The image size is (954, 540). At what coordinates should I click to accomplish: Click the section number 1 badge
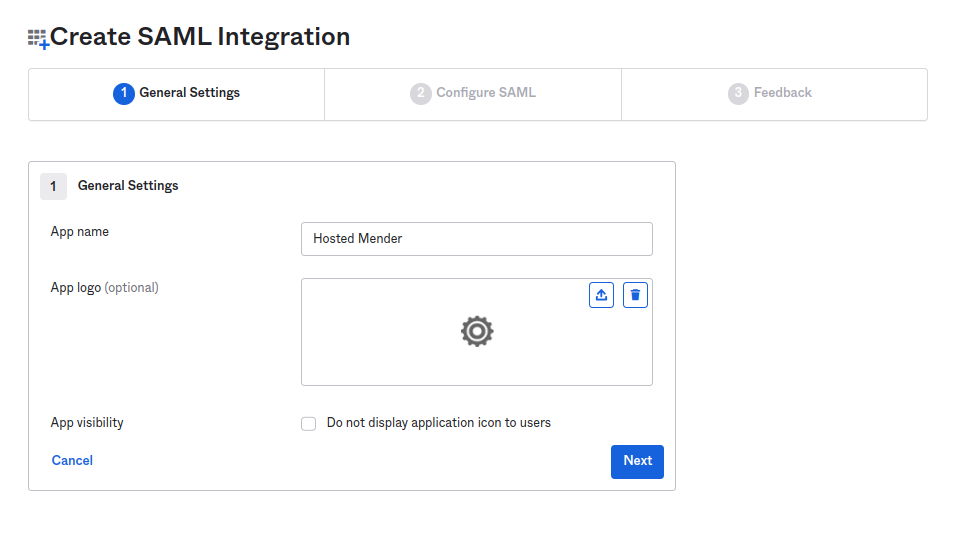53,186
